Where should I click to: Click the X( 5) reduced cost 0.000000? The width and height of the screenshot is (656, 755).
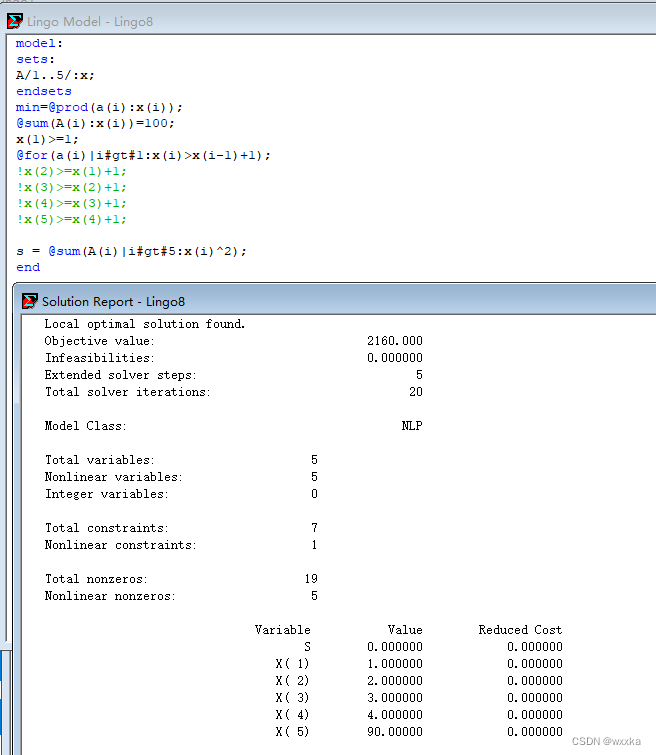(535, 732)
